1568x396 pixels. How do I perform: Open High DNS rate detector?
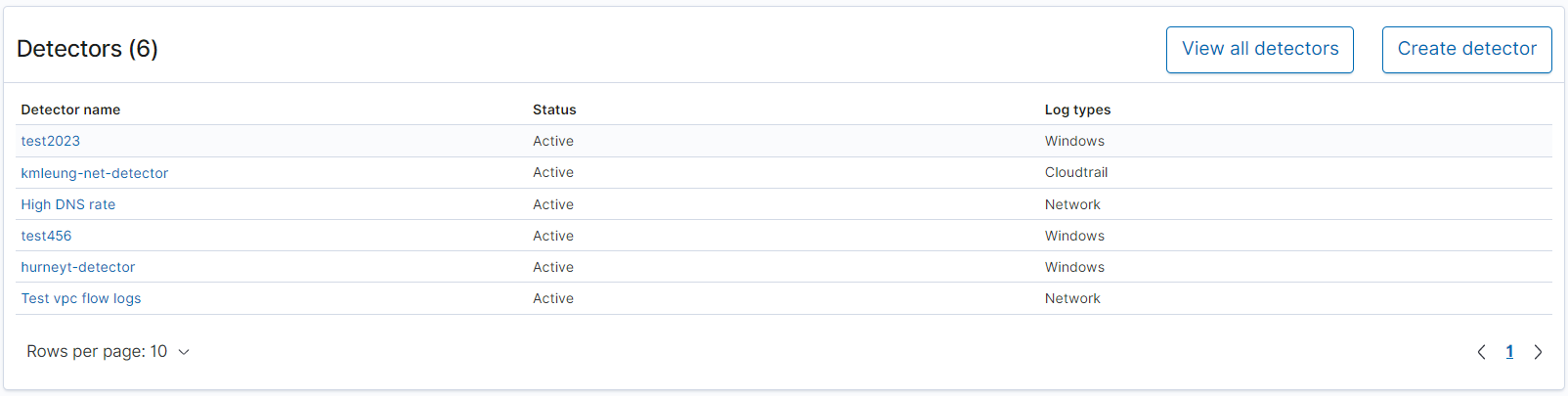tap(68, 204)
